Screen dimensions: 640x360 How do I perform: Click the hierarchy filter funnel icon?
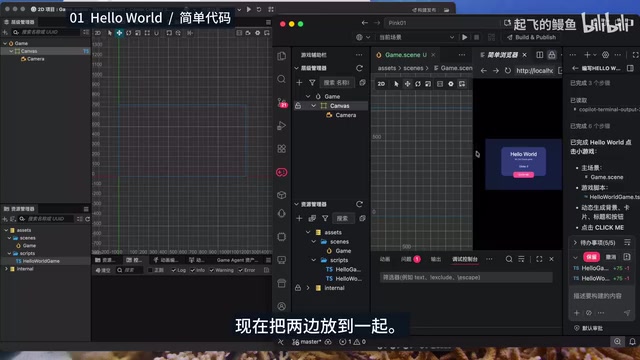pyautogui.click(x=312, y=82)
